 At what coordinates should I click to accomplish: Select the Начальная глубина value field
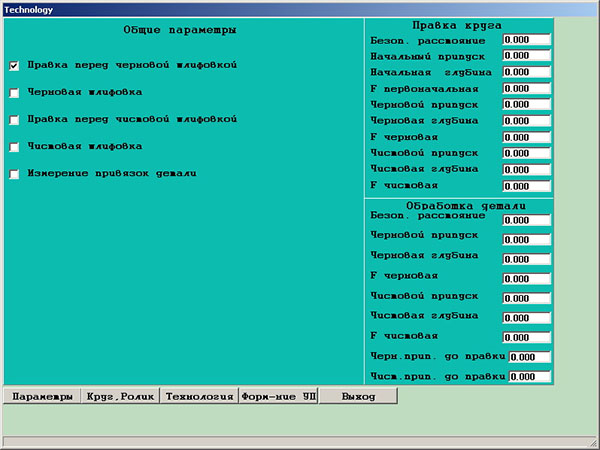pyautogui.click(x=527, y=72)
